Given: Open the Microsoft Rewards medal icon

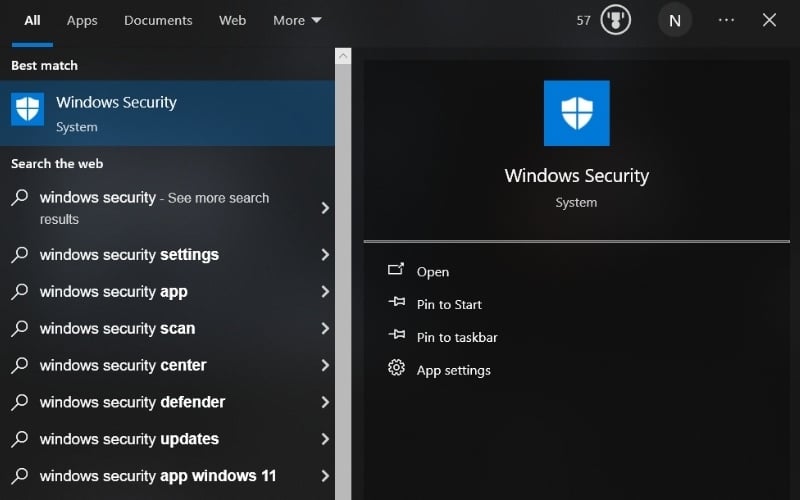Looking at the screenshot, I should [615, 20].
